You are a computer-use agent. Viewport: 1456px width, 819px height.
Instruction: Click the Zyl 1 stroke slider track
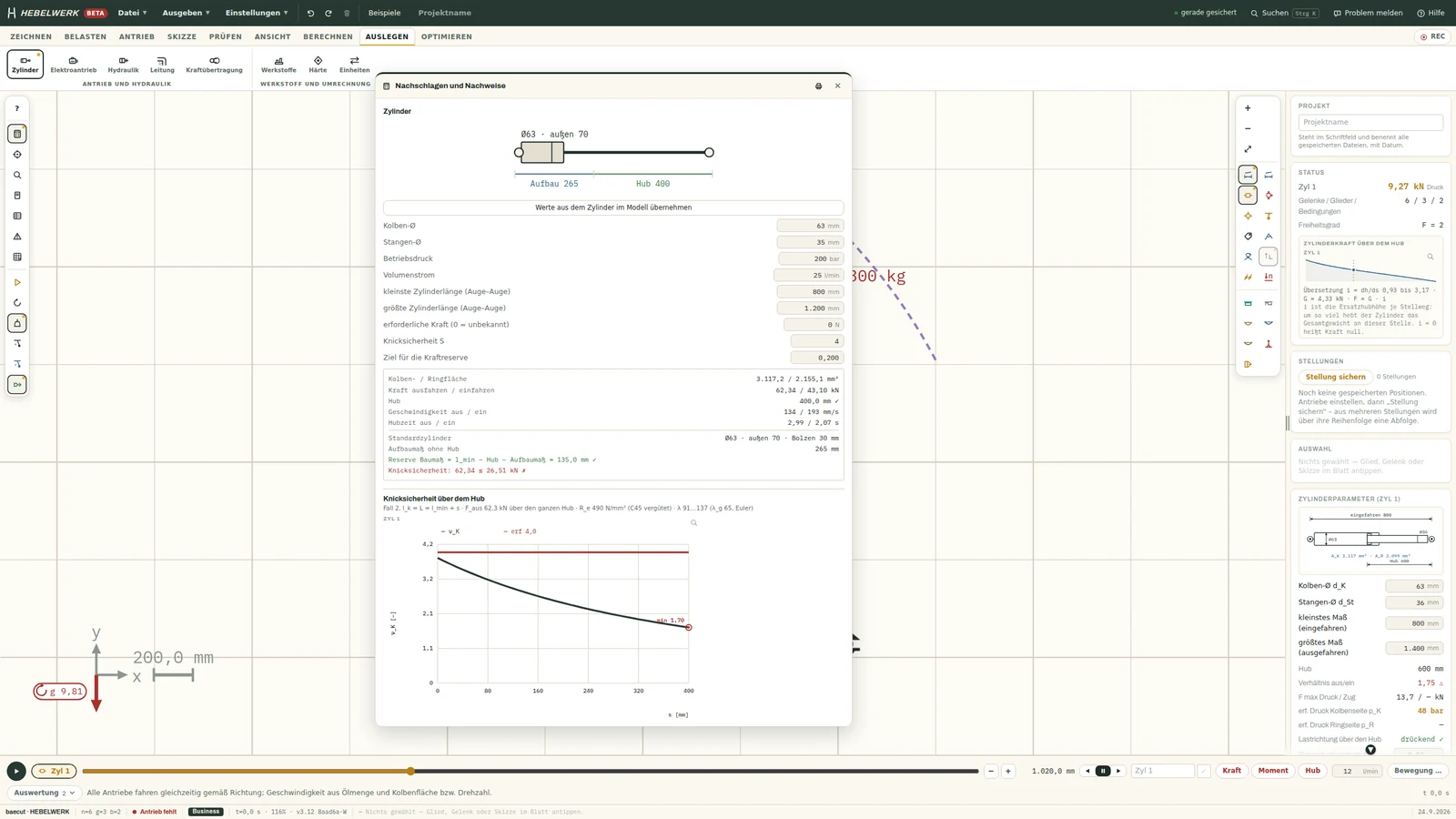pyautogui.click(x=530, y=771)
